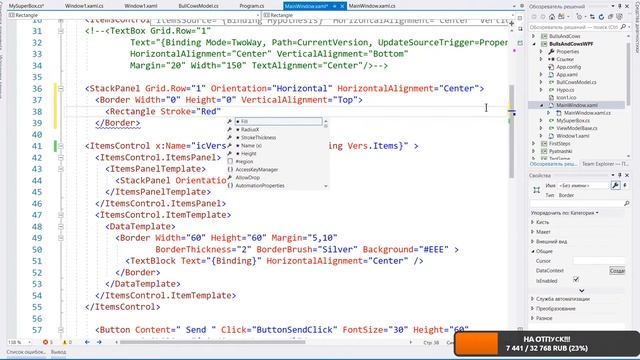
Task: Expand the Преобразование category
Action: point(533,309)
